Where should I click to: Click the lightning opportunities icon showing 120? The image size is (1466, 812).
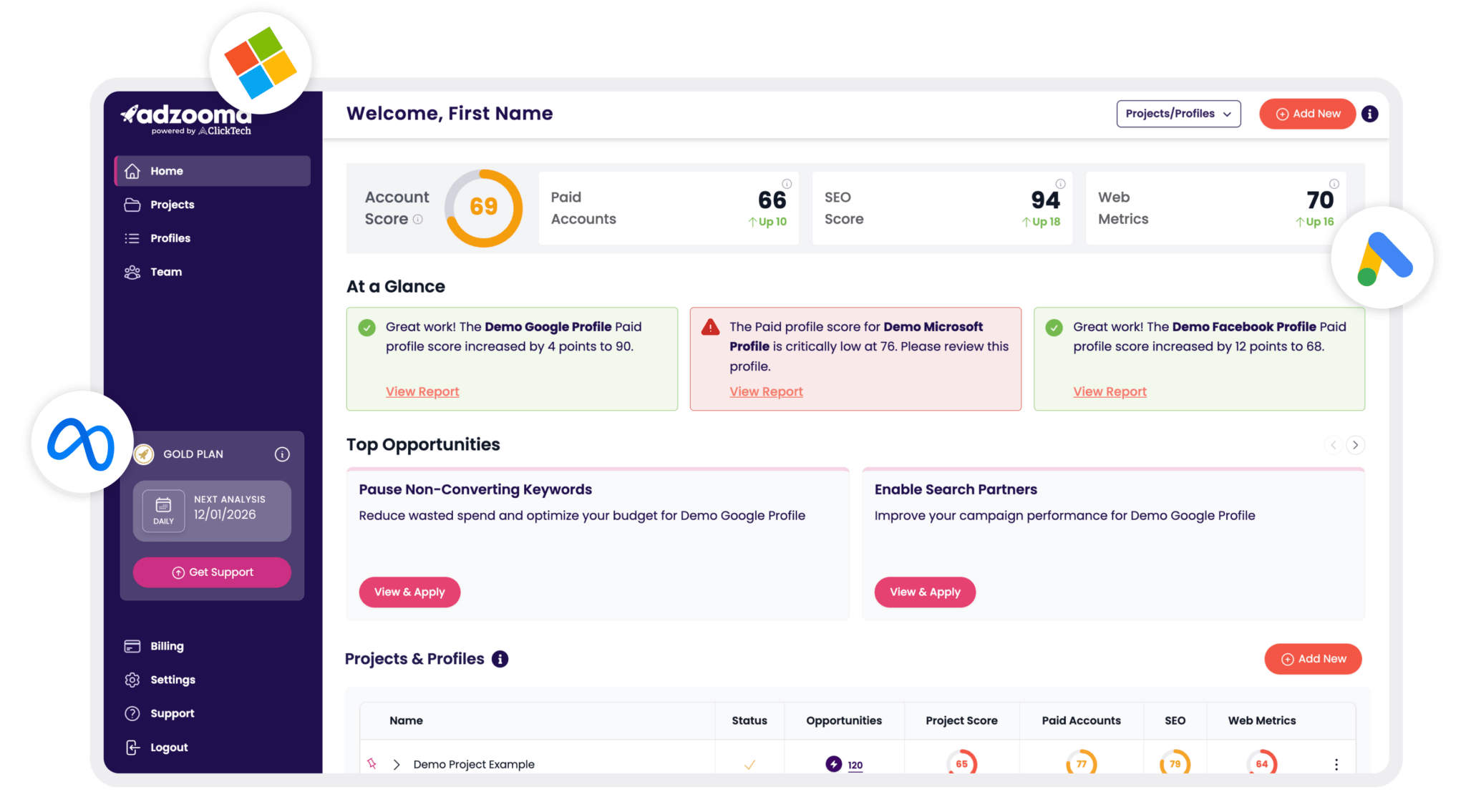coord(833,764)
